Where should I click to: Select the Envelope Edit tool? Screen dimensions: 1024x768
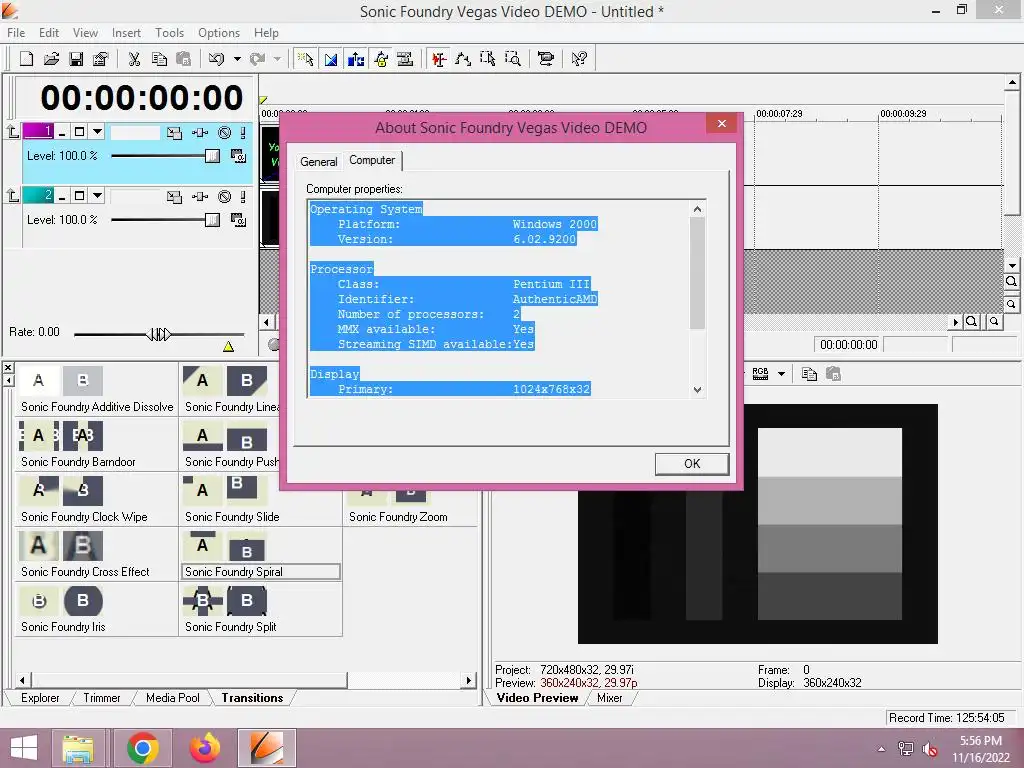463,59
